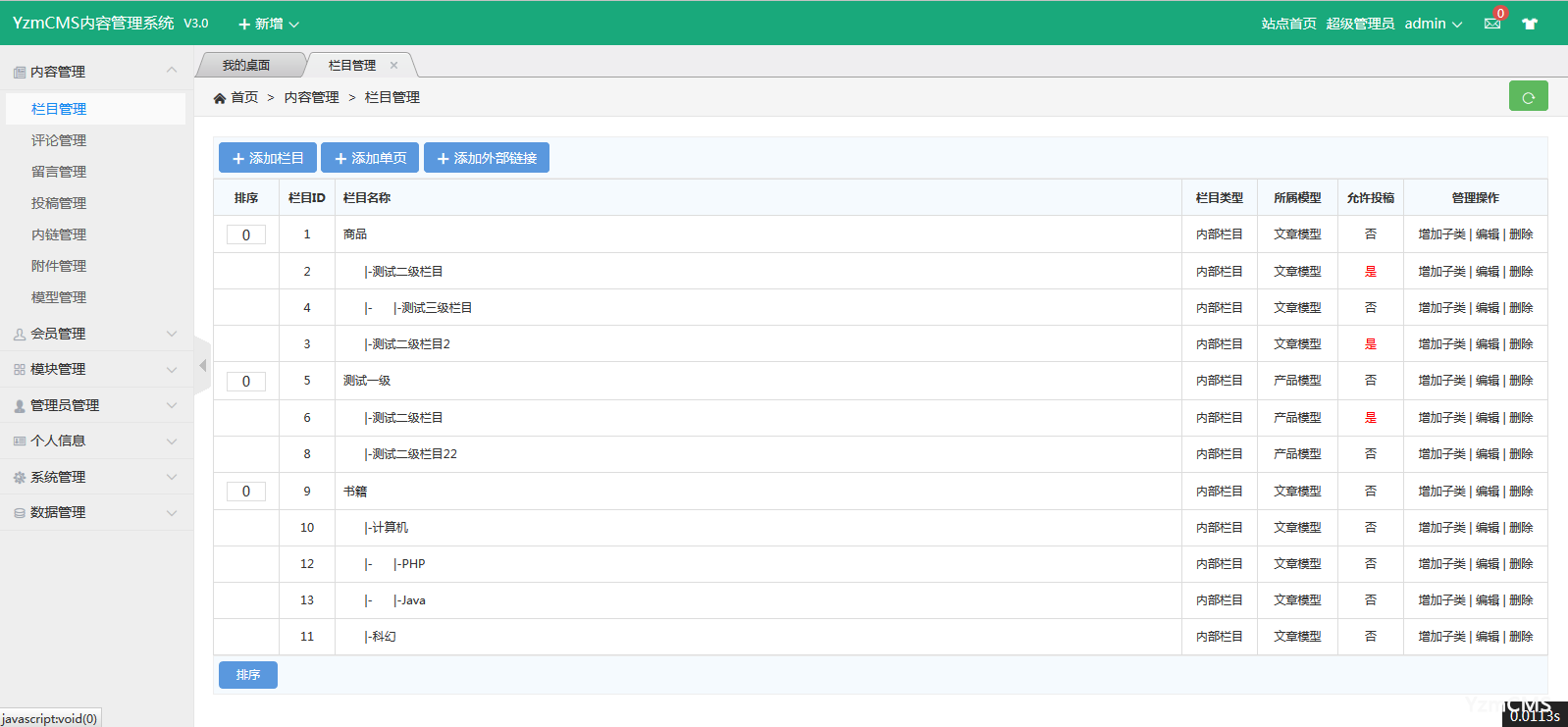Viewport: 1568px width, 727px height.
Task: Open the 新增 dropdown in header
Action: (x=268, y=24)
